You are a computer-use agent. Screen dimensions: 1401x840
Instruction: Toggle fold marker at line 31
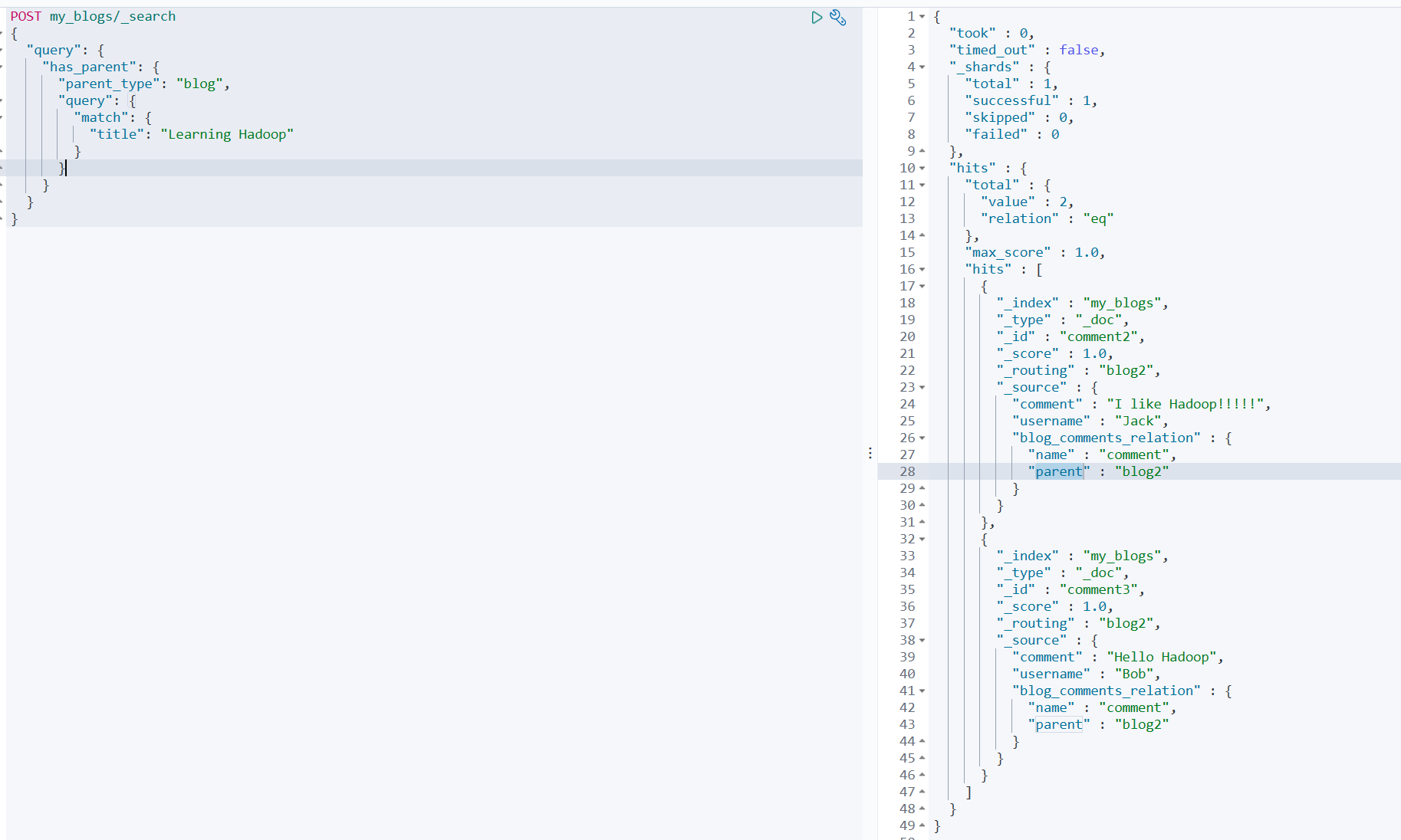point(922,522)
